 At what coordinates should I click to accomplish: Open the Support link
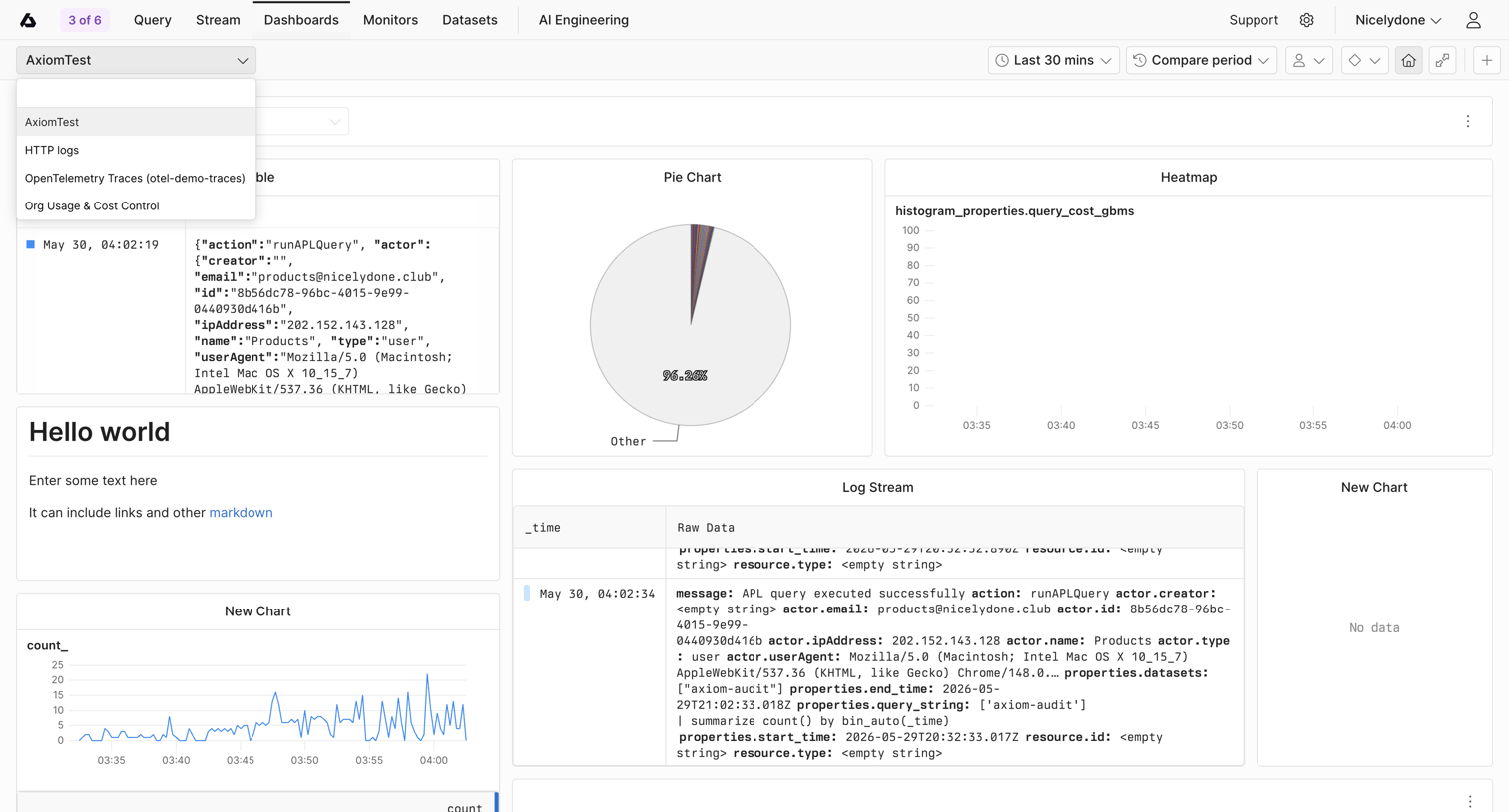1254,20
